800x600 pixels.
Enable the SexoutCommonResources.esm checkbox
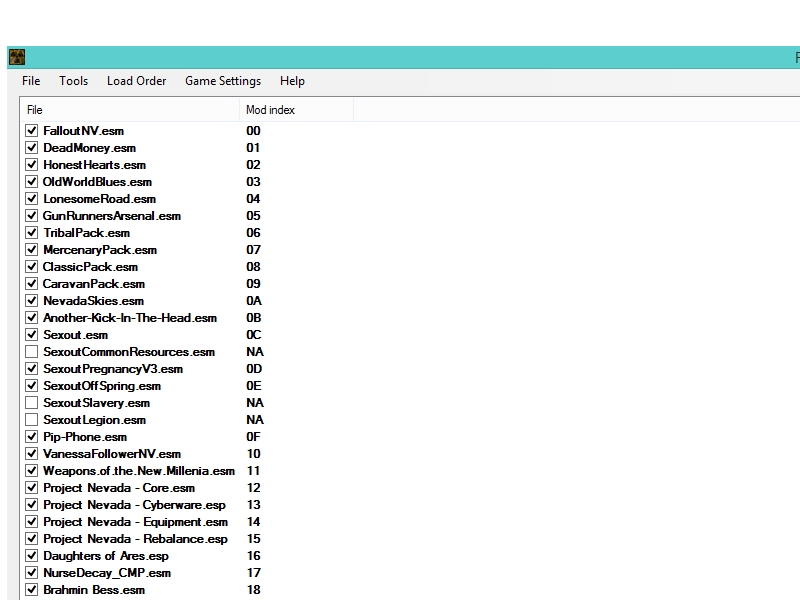32,352
